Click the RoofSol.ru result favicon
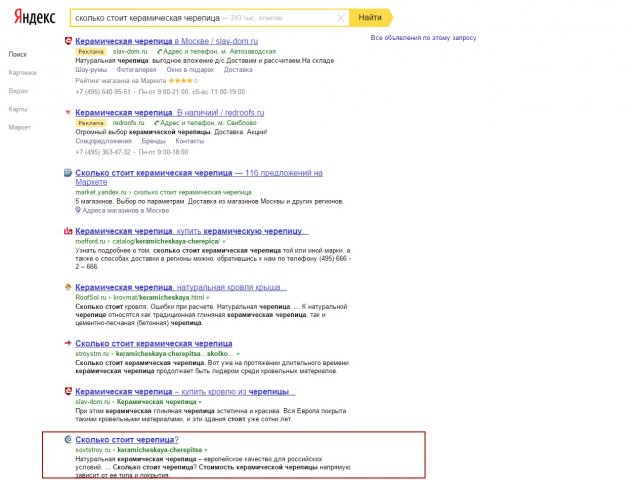Screen dimensions: 632x480 coord(68,287)
